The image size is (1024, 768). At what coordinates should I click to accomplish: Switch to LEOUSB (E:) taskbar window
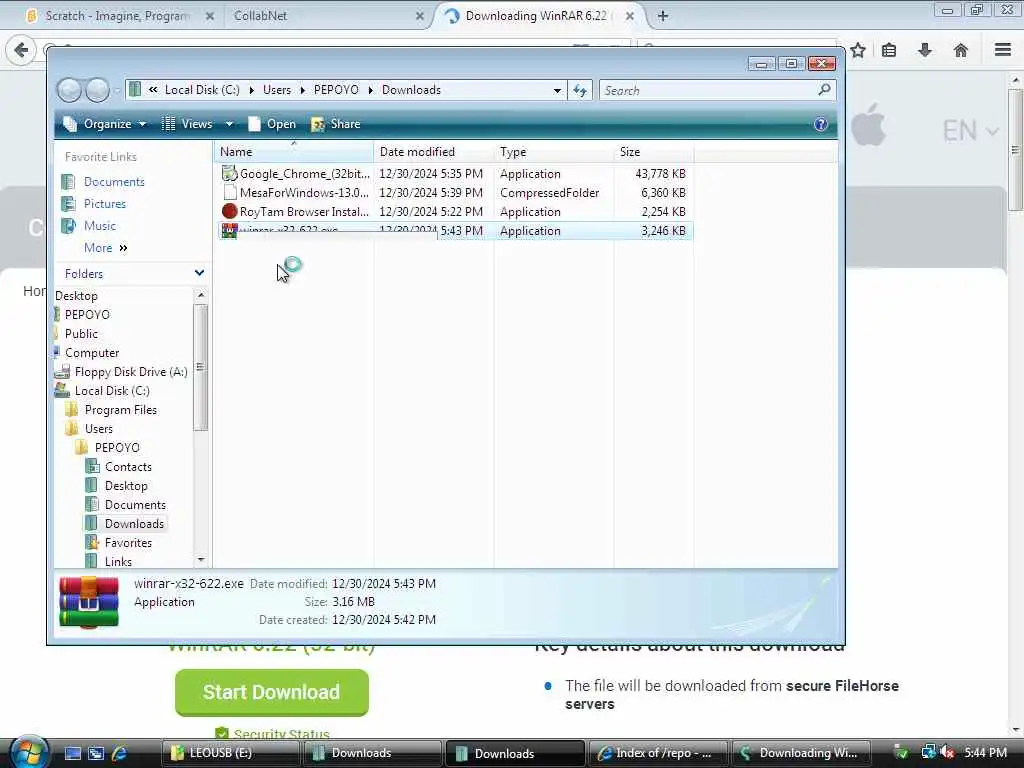(x=231, y=753)
